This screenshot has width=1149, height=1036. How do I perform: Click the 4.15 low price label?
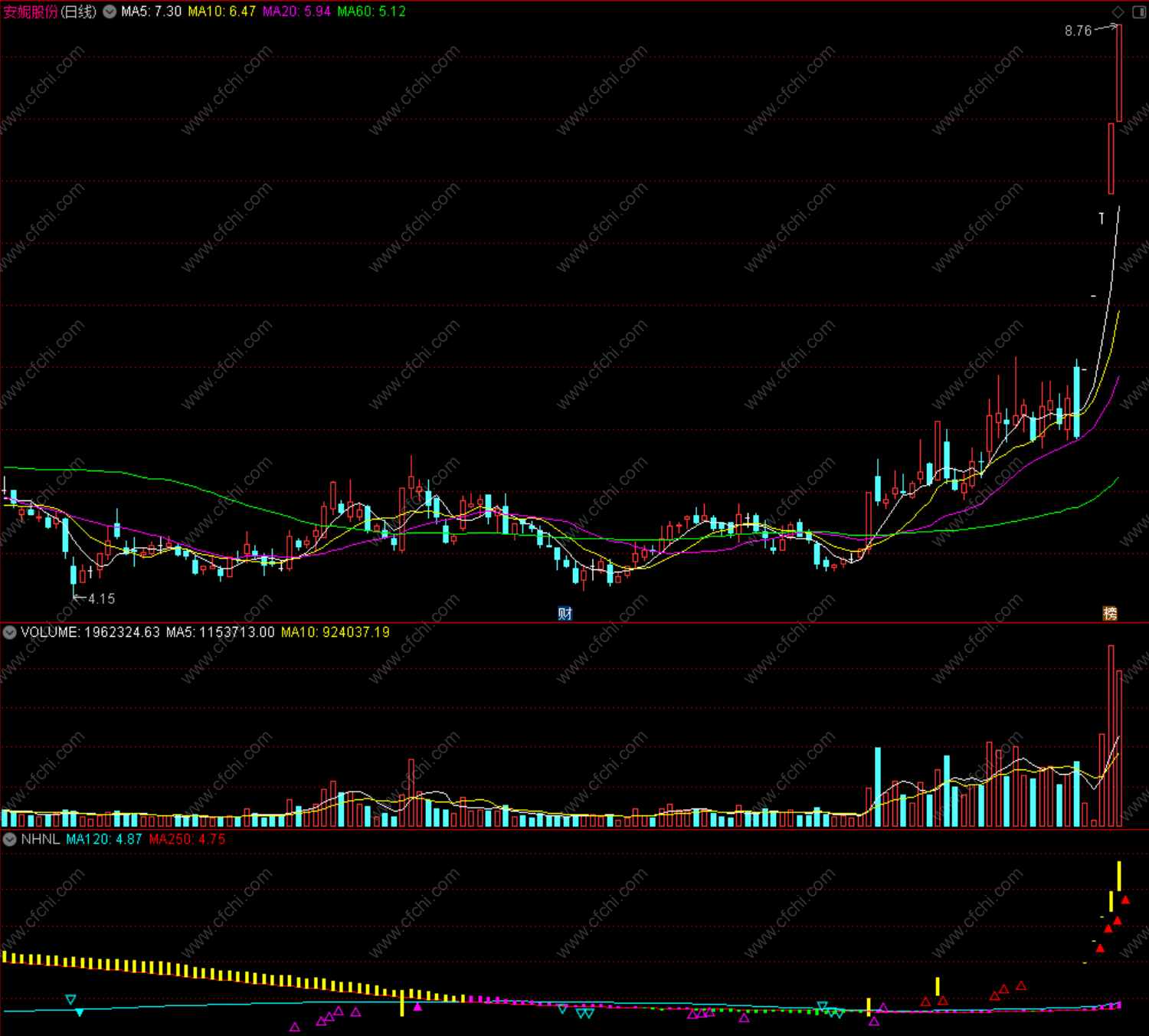click(101, 598)
